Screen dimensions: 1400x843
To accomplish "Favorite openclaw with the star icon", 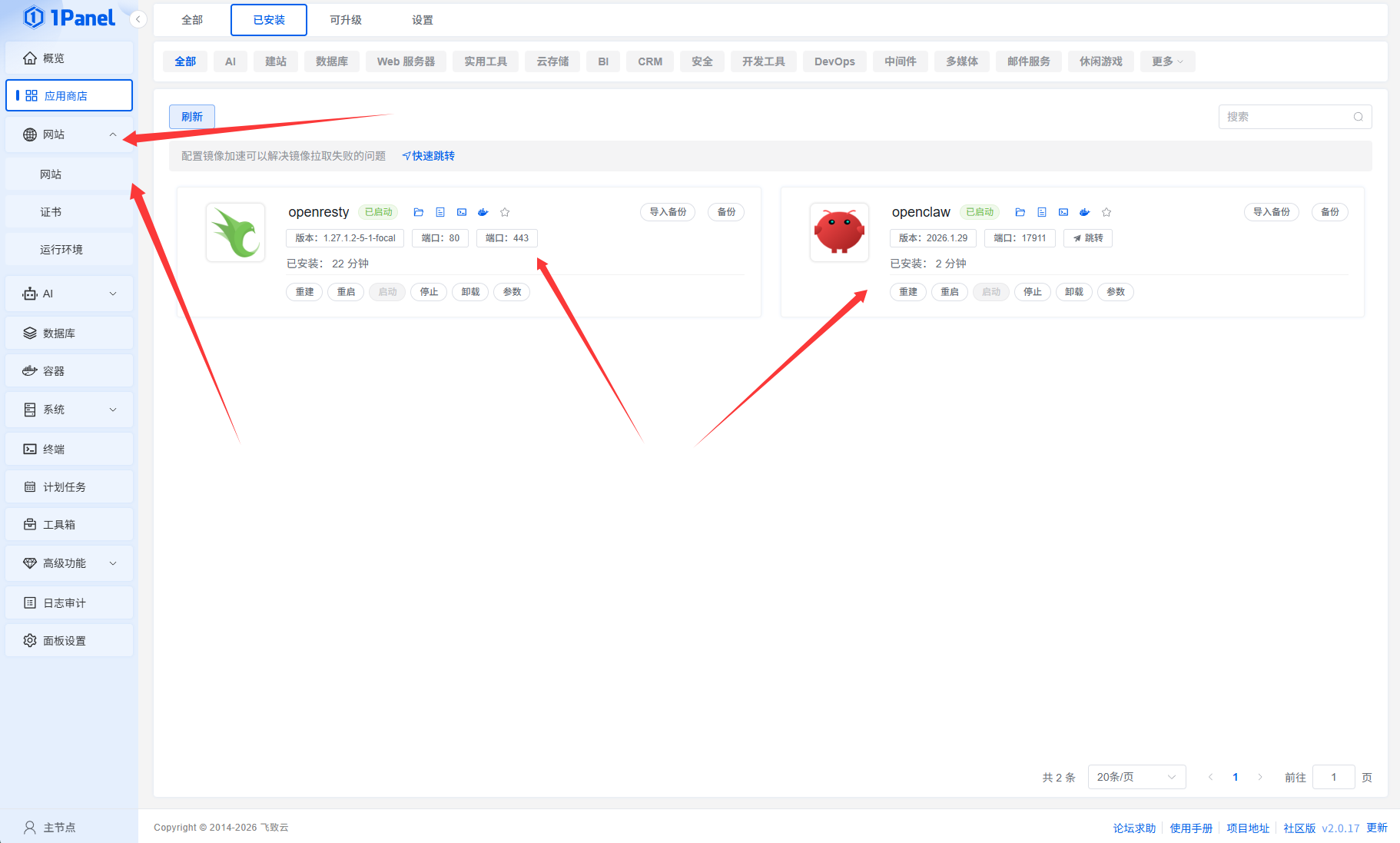I will click(1106, 212).
